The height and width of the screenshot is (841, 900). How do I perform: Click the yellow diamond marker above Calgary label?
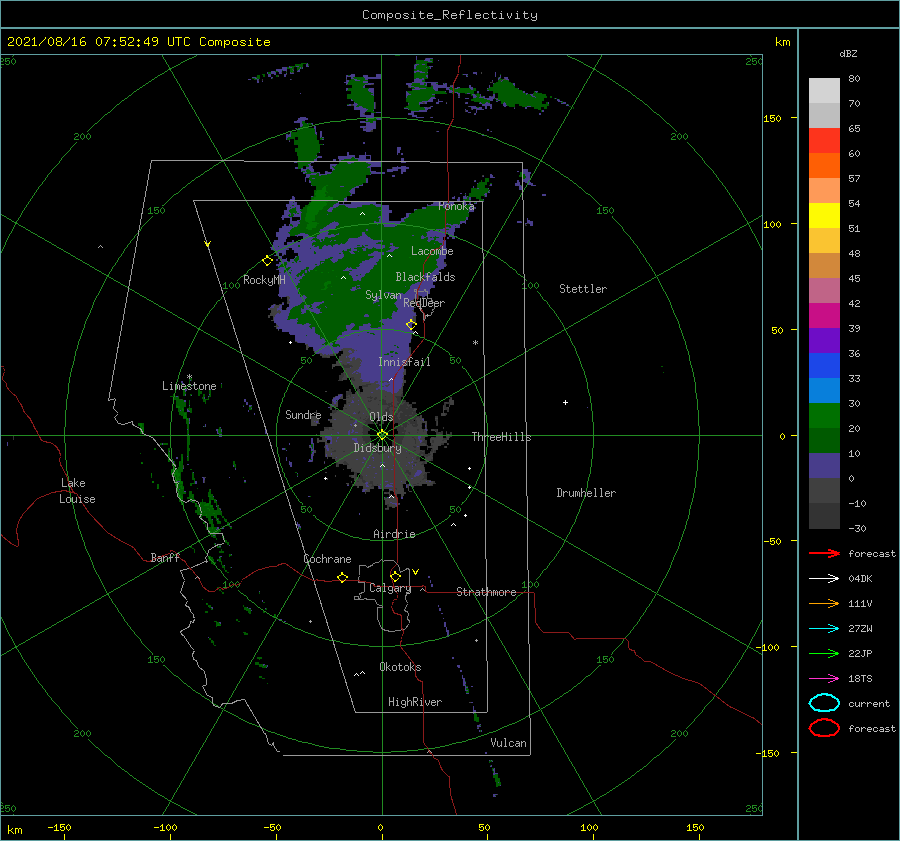(x=395, y=576)
